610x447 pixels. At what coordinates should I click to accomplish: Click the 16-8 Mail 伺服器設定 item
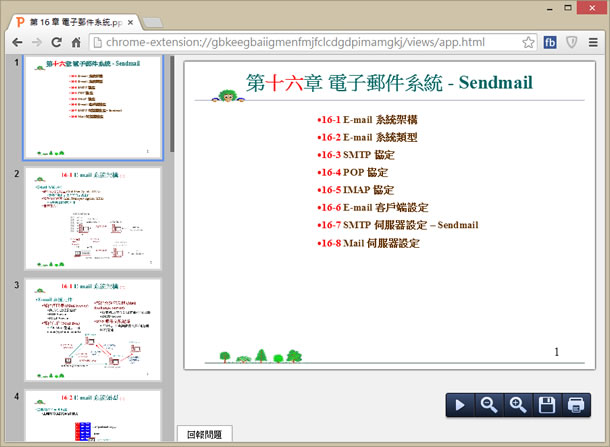pos(368,244)
